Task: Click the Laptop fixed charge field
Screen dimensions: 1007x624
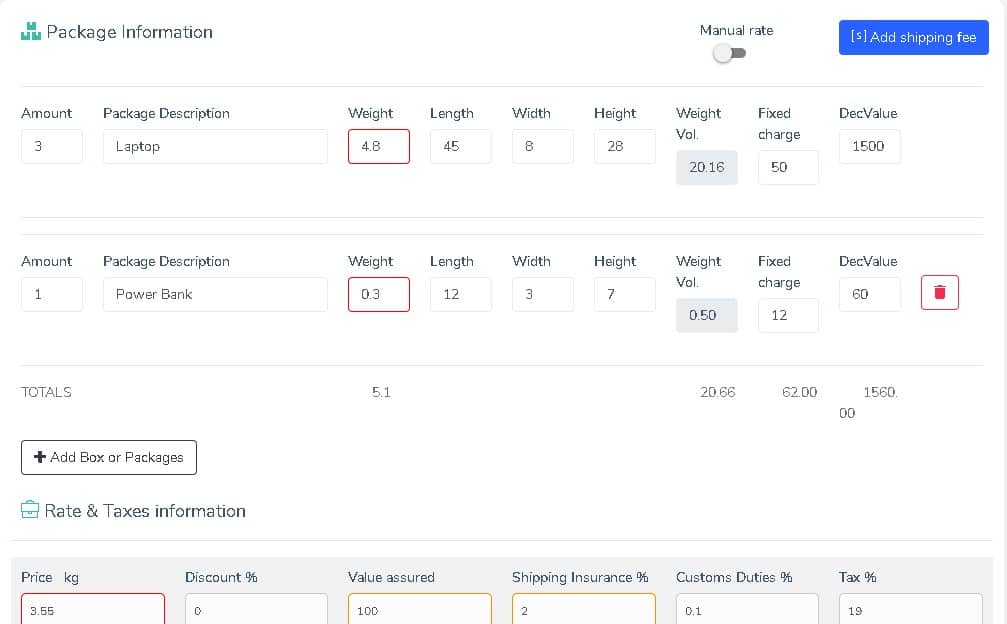Action: [788, 167]
